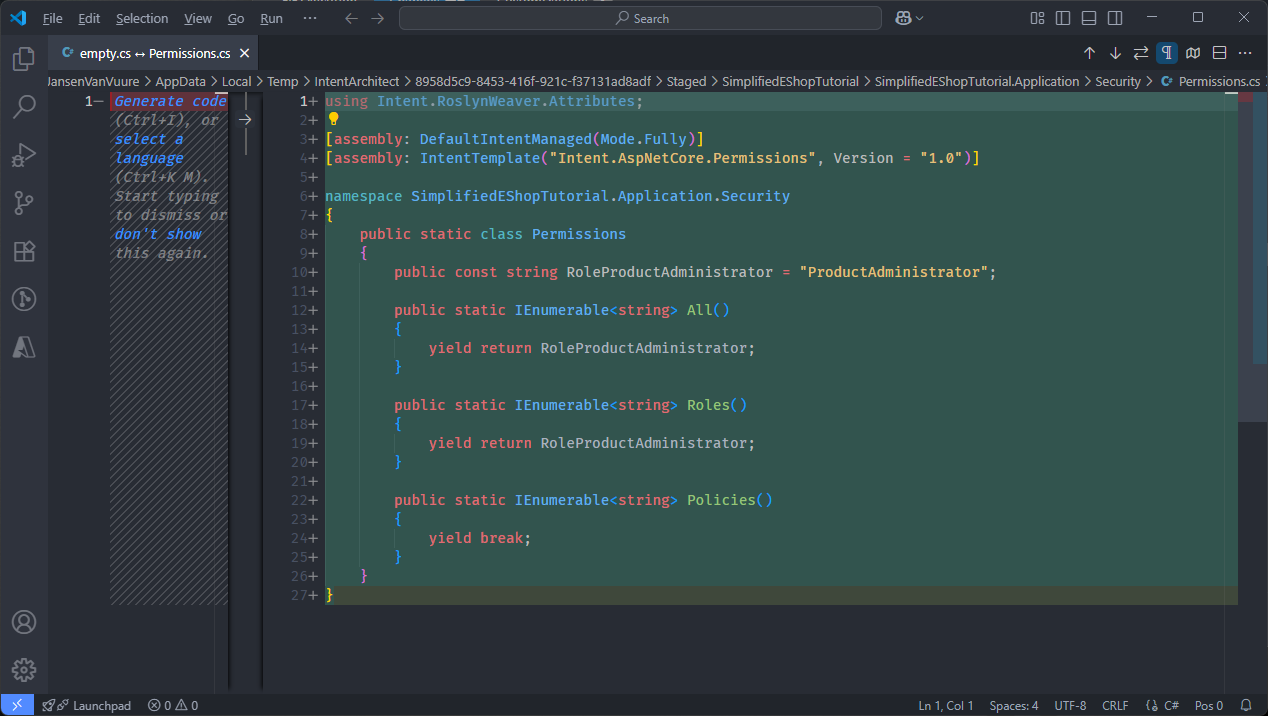Viewport: 1268px width, 716px height.
Task: Open the Source Control view
Action: 24,203
